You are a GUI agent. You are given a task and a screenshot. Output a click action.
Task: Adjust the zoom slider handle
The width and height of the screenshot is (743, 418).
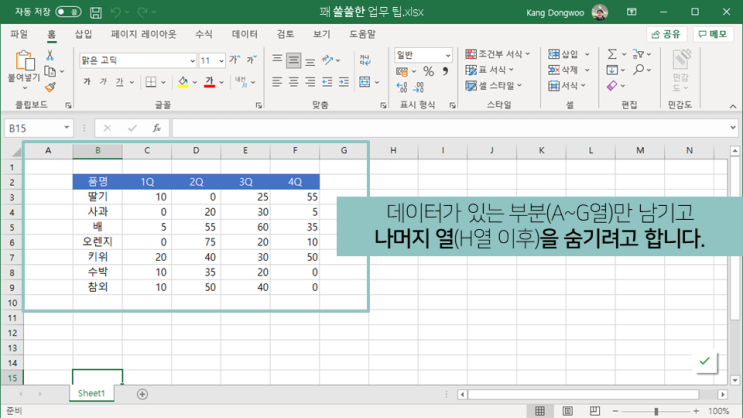656,411
